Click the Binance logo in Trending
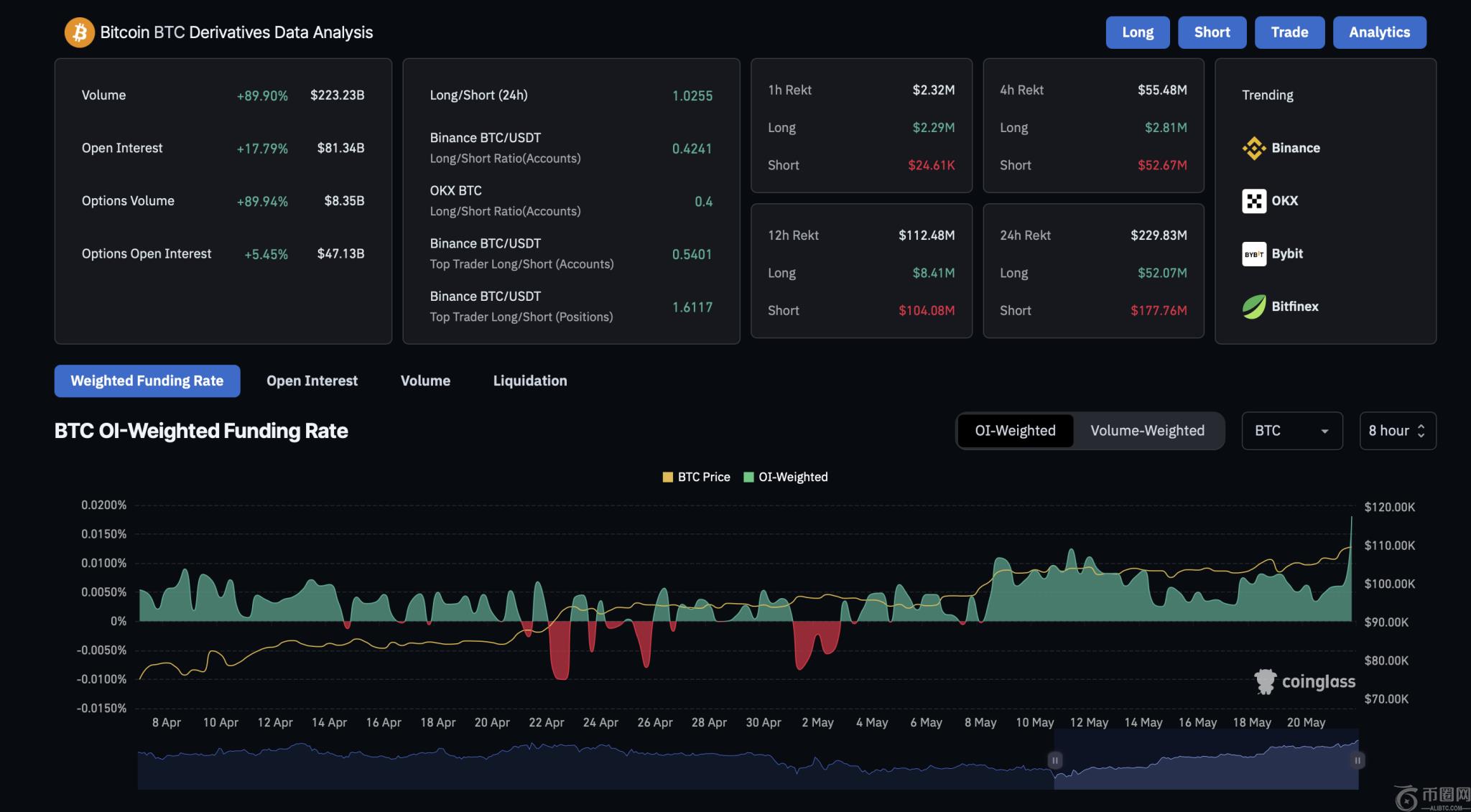Image resolution: width=1471 pixels, height=812 pixels. click(x=1254, y=148)
